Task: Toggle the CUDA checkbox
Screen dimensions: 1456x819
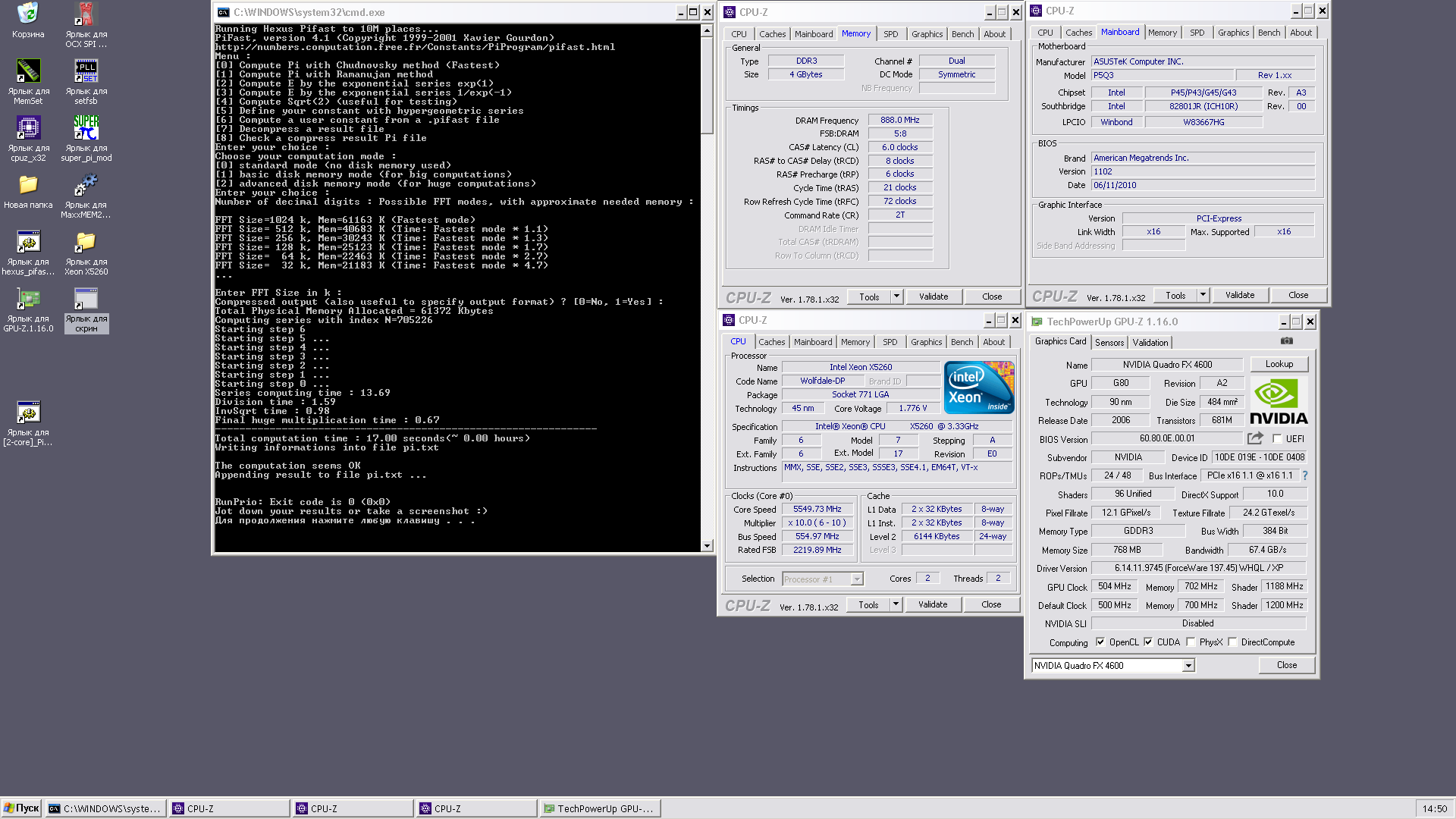Action: pyautogui.click(x=1148, y=642)
